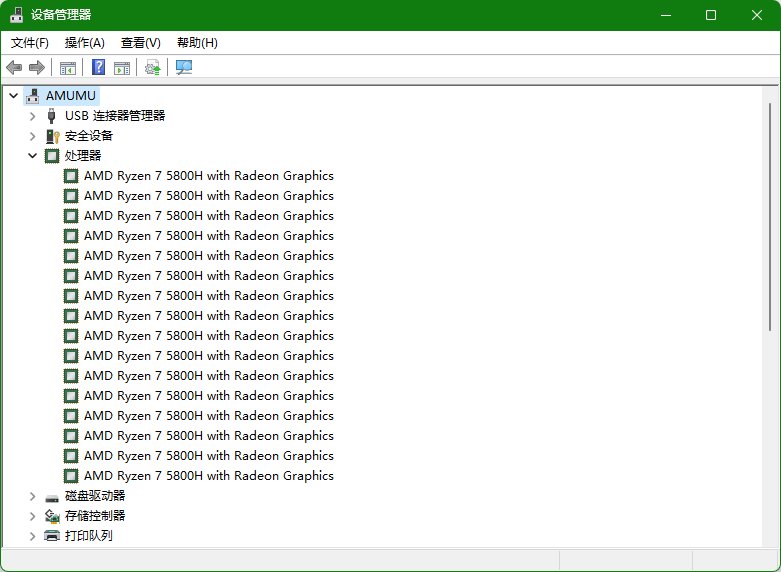Select the USB 连接器管理器 label
The height and width of the screenshot is (572, 781).
[115, 116]
